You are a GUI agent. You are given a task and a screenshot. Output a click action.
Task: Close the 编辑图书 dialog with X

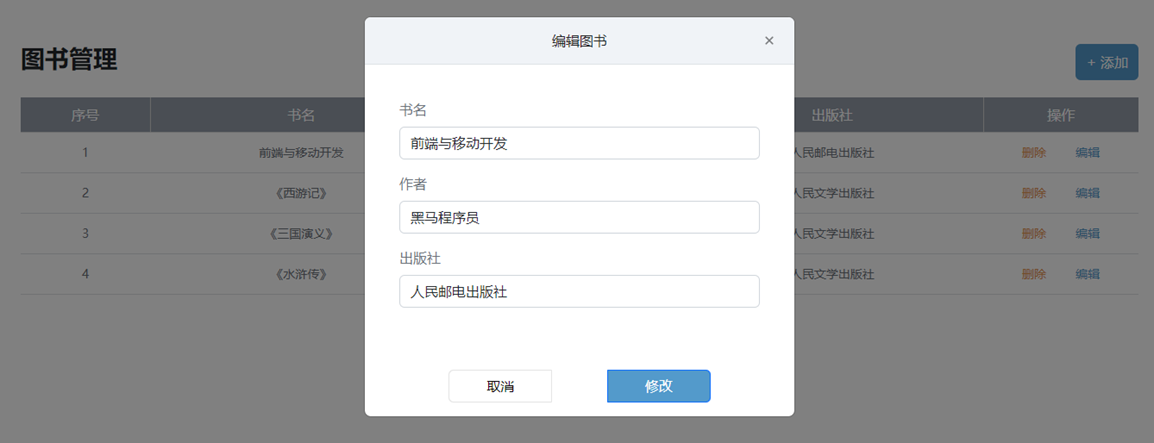pos(769,41)
